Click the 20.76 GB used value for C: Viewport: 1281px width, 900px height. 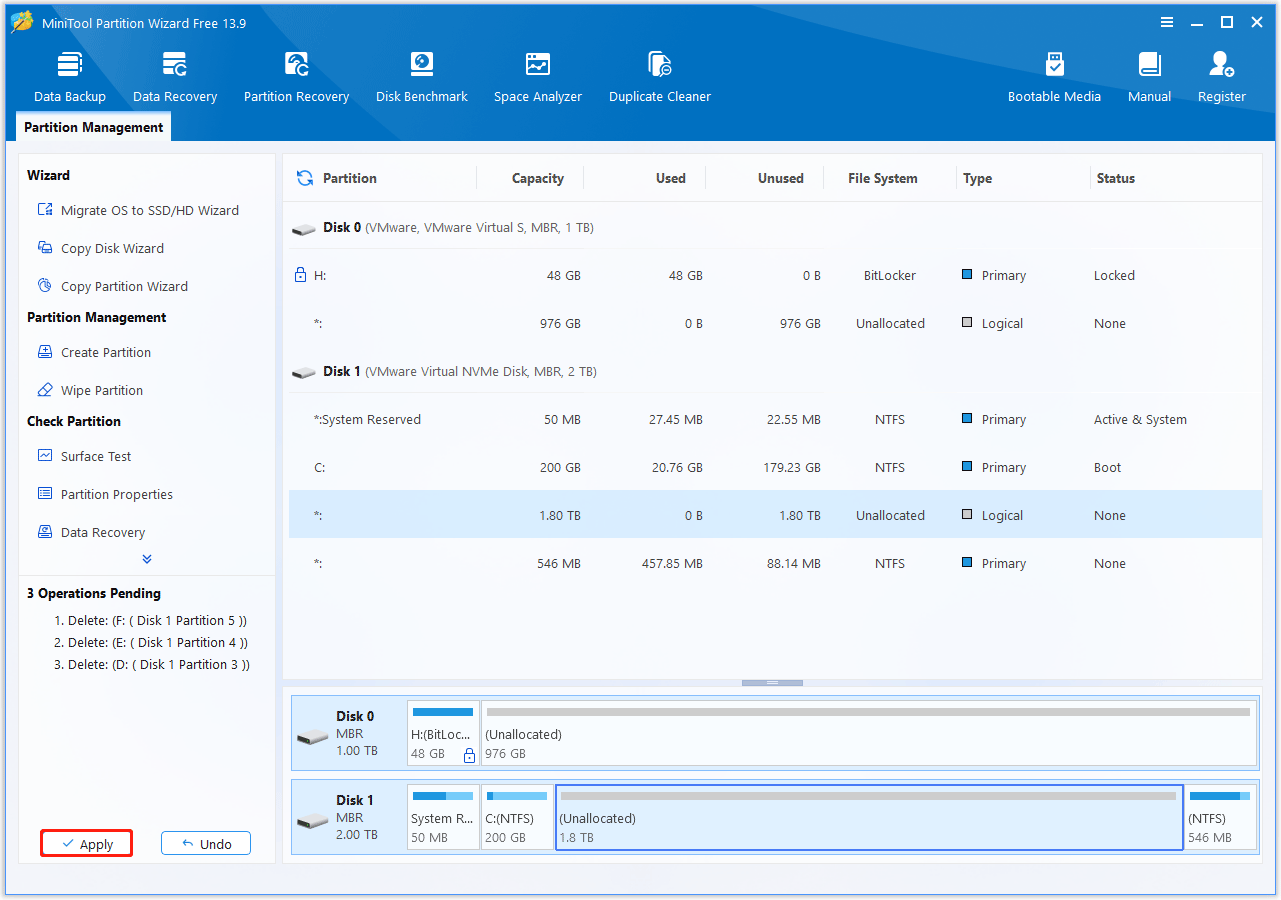(x=676, y=467)
